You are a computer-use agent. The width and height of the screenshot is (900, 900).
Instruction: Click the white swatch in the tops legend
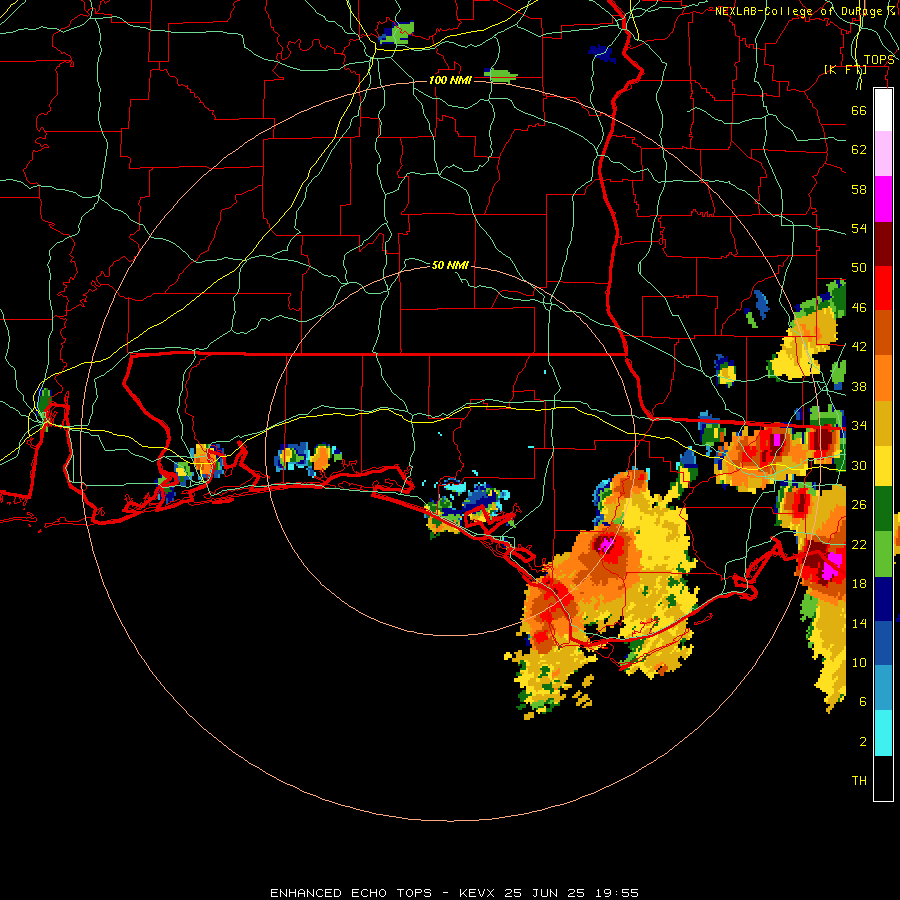point(883,110)
